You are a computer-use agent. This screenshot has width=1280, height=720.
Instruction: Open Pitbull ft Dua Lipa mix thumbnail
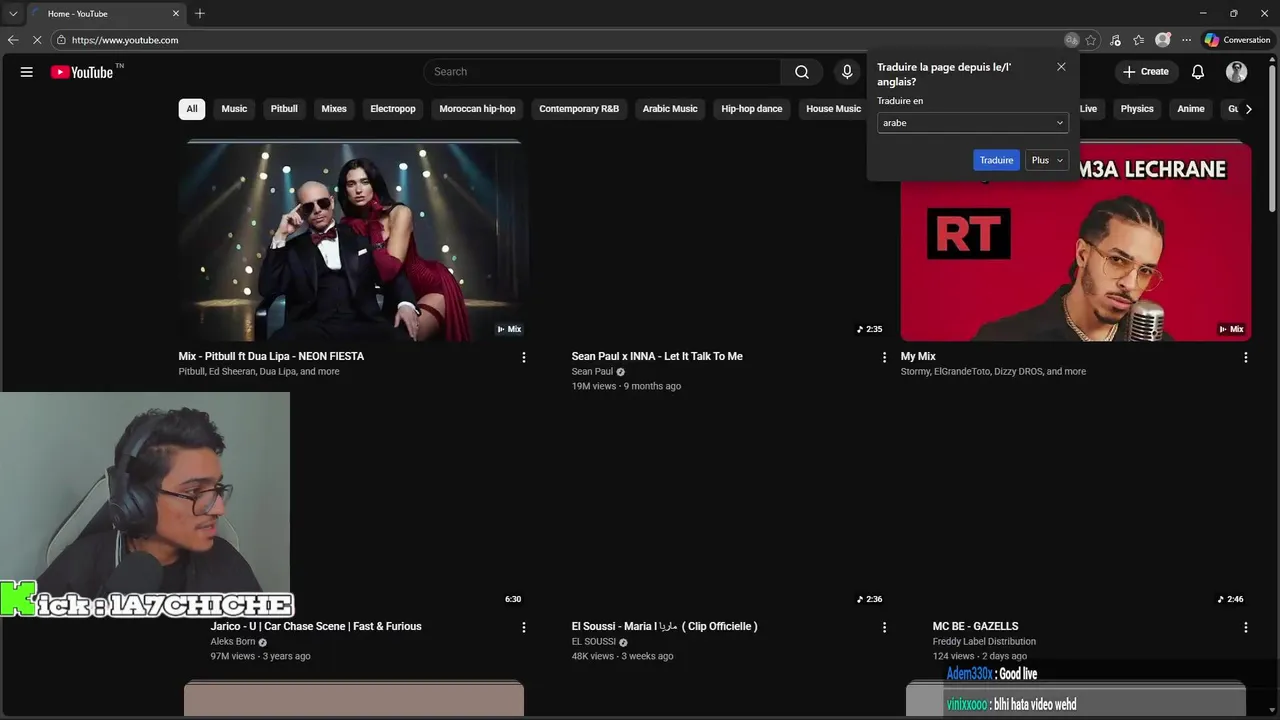click(x=354, y=241)
